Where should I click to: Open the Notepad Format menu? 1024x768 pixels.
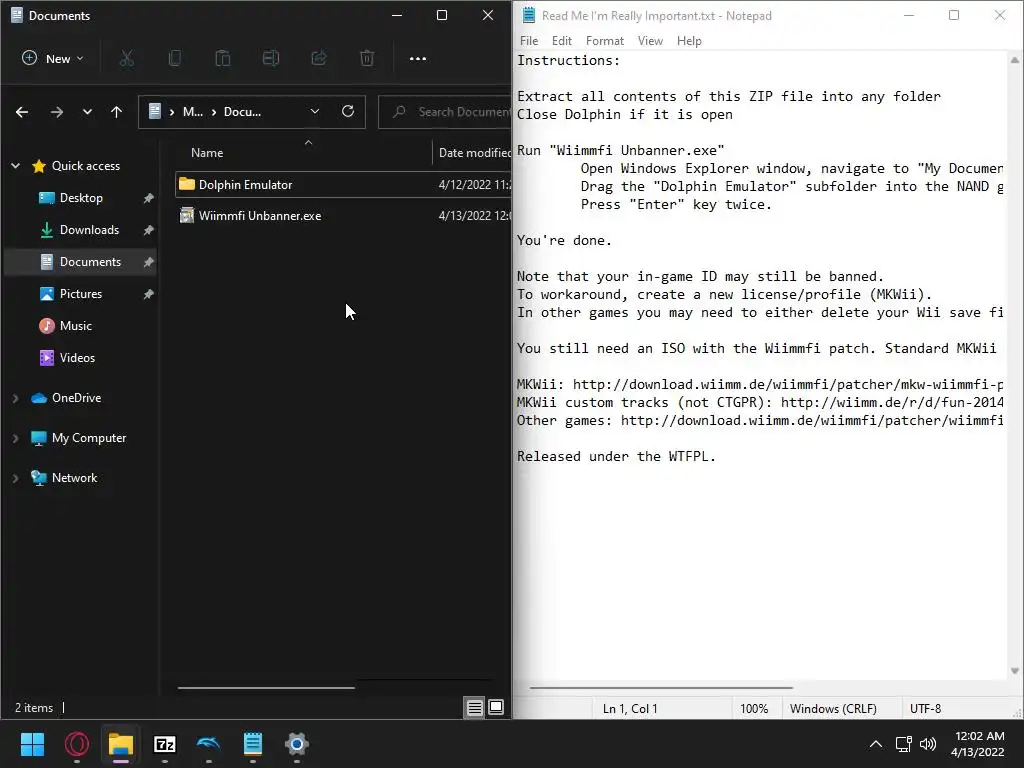pyautogui.click(x=605, y=41)
